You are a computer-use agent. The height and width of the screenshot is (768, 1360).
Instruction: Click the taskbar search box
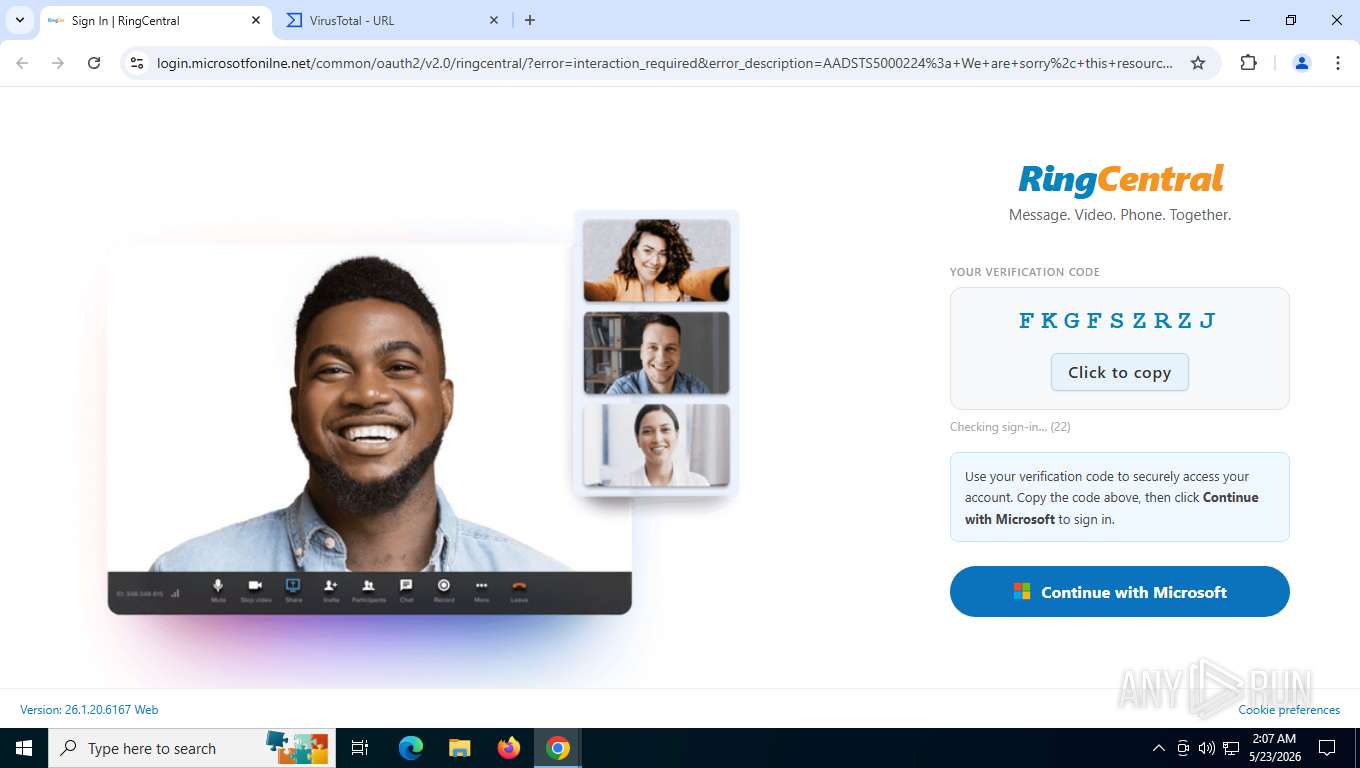[x=190, y=748]
